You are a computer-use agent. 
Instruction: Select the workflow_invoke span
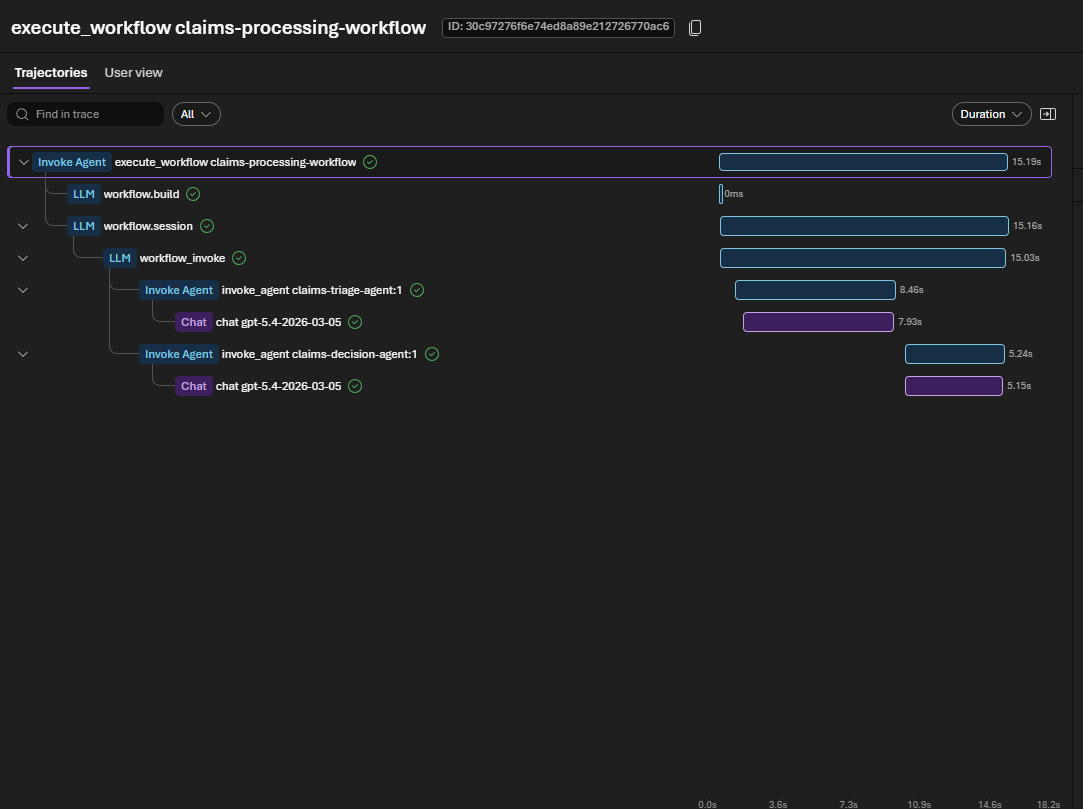[x=182, y=258]
